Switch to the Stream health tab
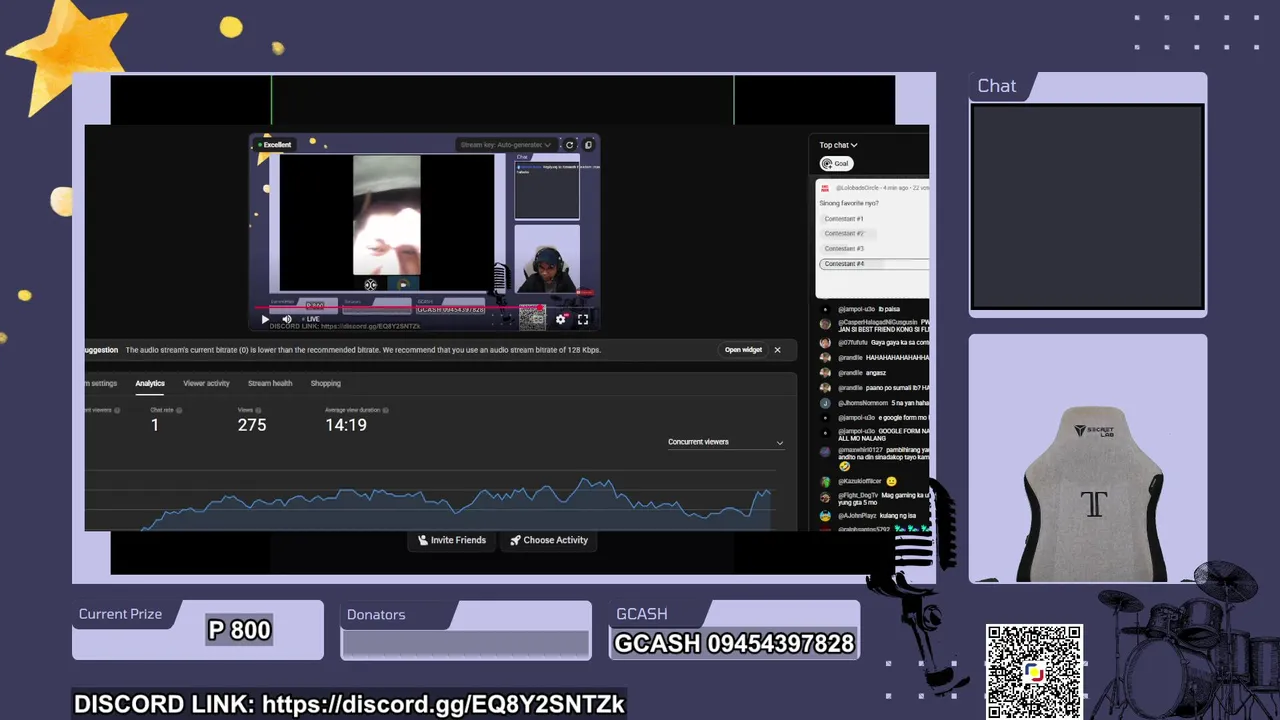The height and width of the screenshot is (720, 1280). pyautogui.click(x=270, y=383)
